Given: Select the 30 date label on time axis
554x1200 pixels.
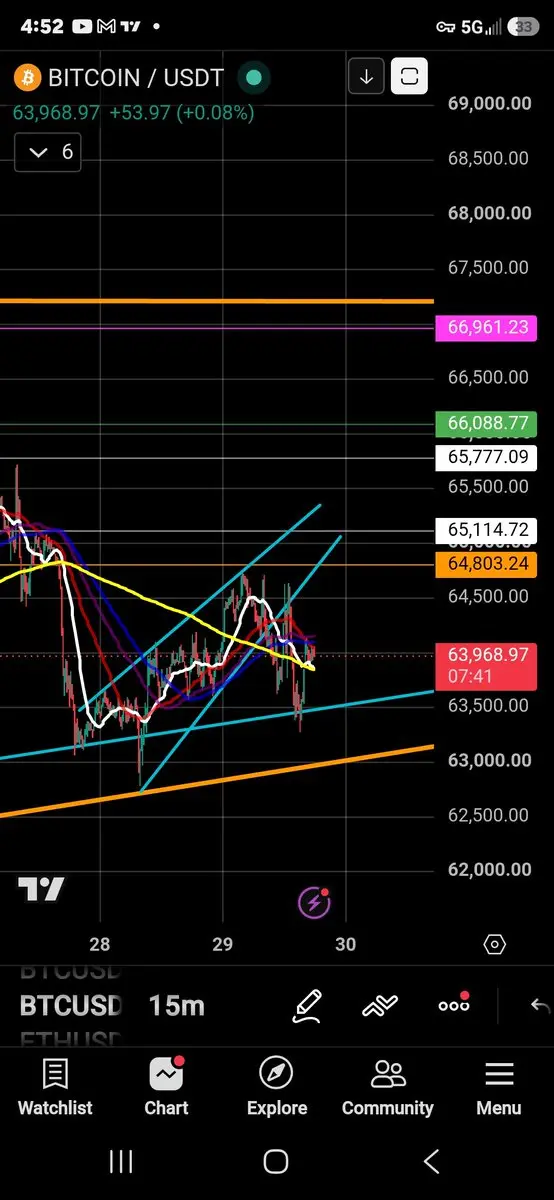Looking at the screenshot, I should click(x=346, y=944).
